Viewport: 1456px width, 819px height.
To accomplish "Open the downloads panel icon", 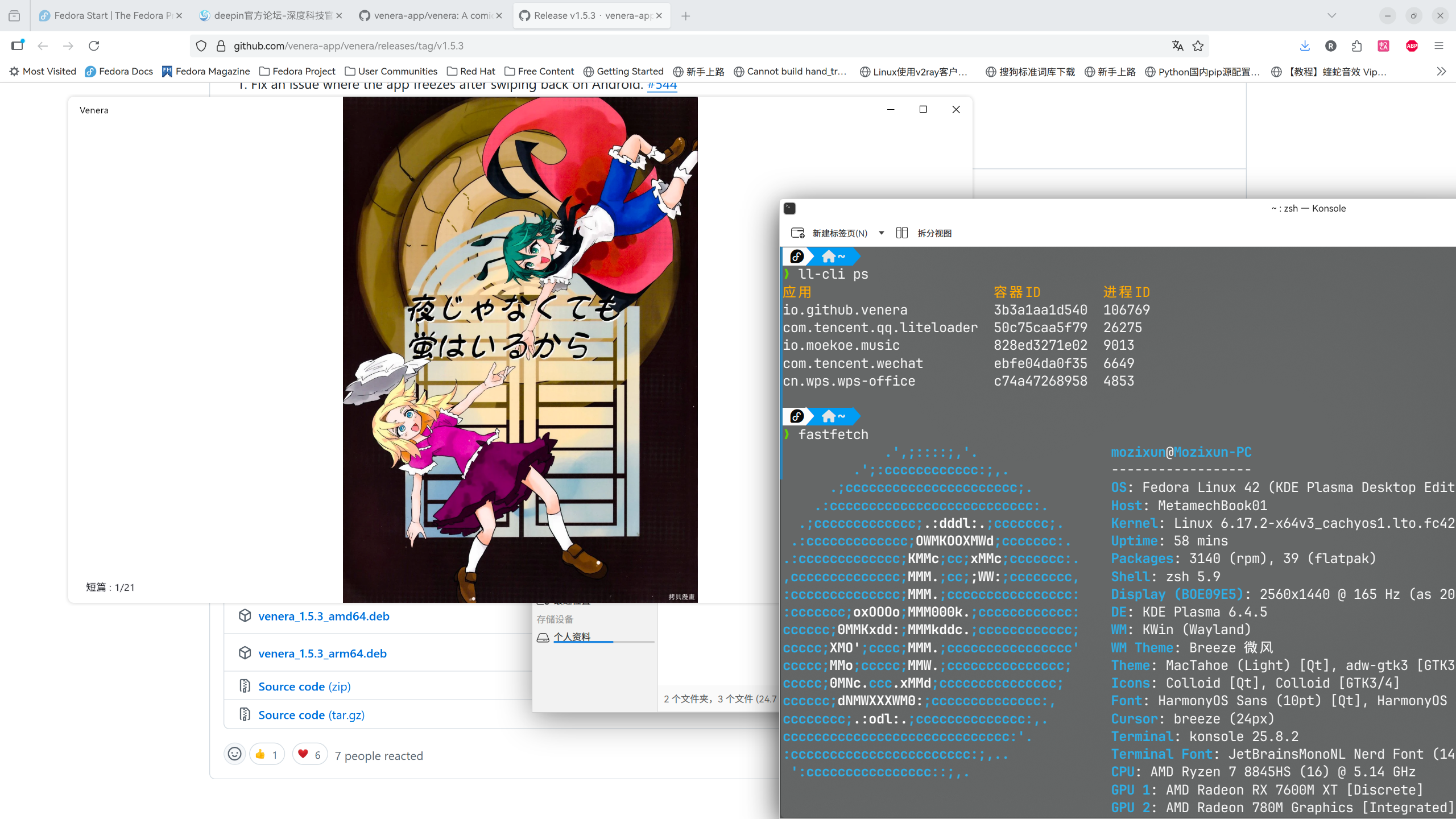I will tap(1305, 46).
